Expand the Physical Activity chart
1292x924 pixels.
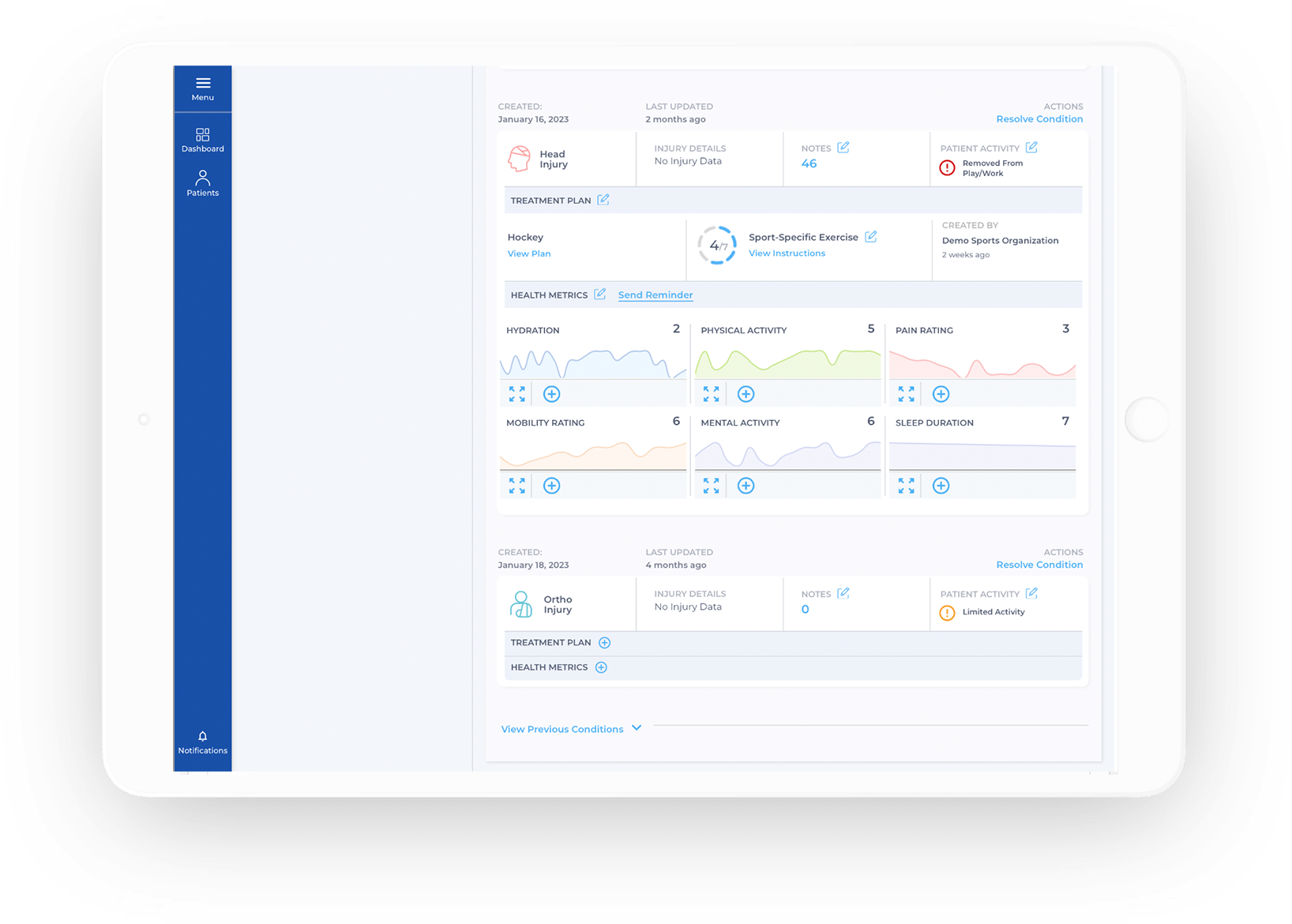point(712,394)
